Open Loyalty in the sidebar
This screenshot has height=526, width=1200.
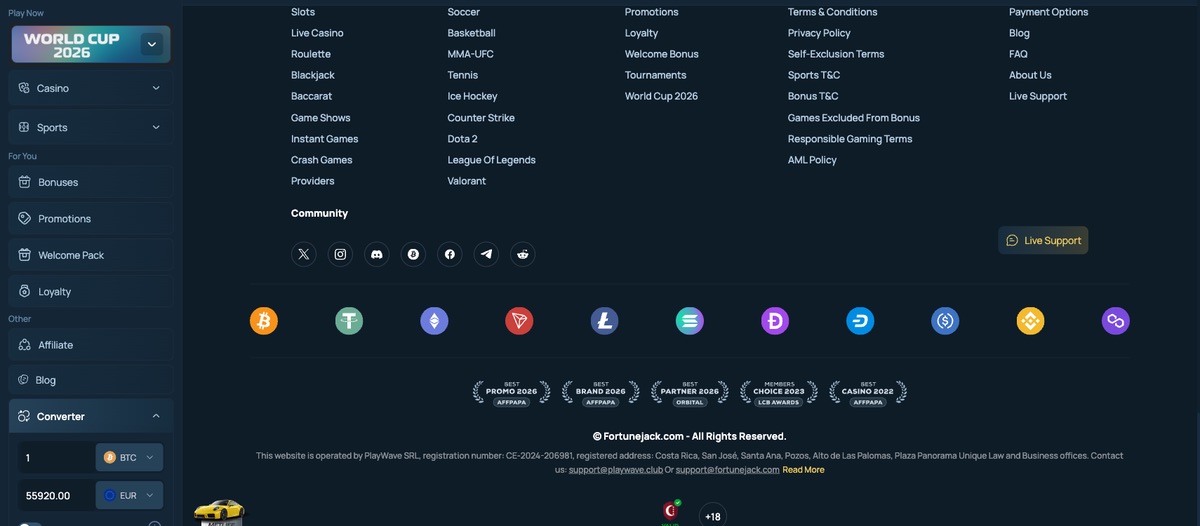pos(91,291)
